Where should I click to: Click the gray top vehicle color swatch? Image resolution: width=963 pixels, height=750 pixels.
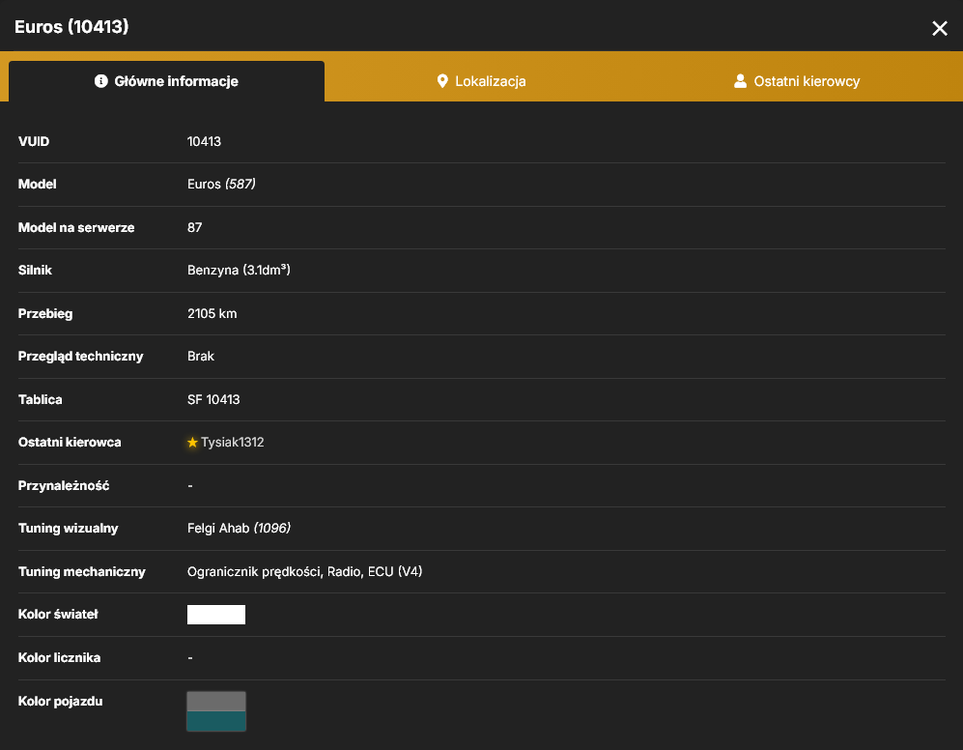tap(216, 701)
